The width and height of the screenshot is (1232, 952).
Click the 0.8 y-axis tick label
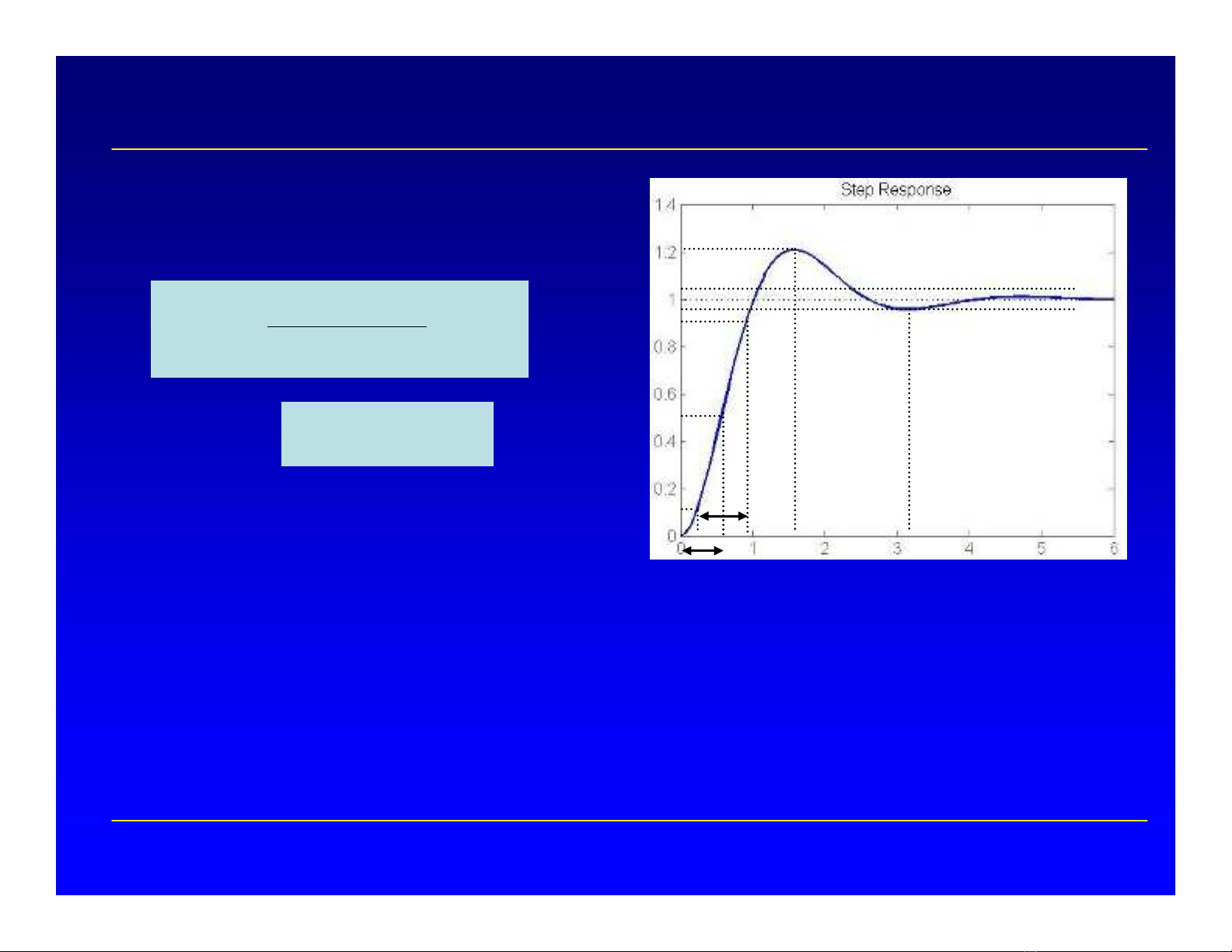(665, 347)
